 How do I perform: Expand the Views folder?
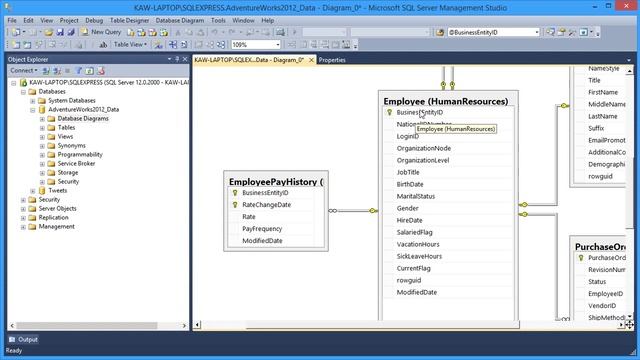42,137
